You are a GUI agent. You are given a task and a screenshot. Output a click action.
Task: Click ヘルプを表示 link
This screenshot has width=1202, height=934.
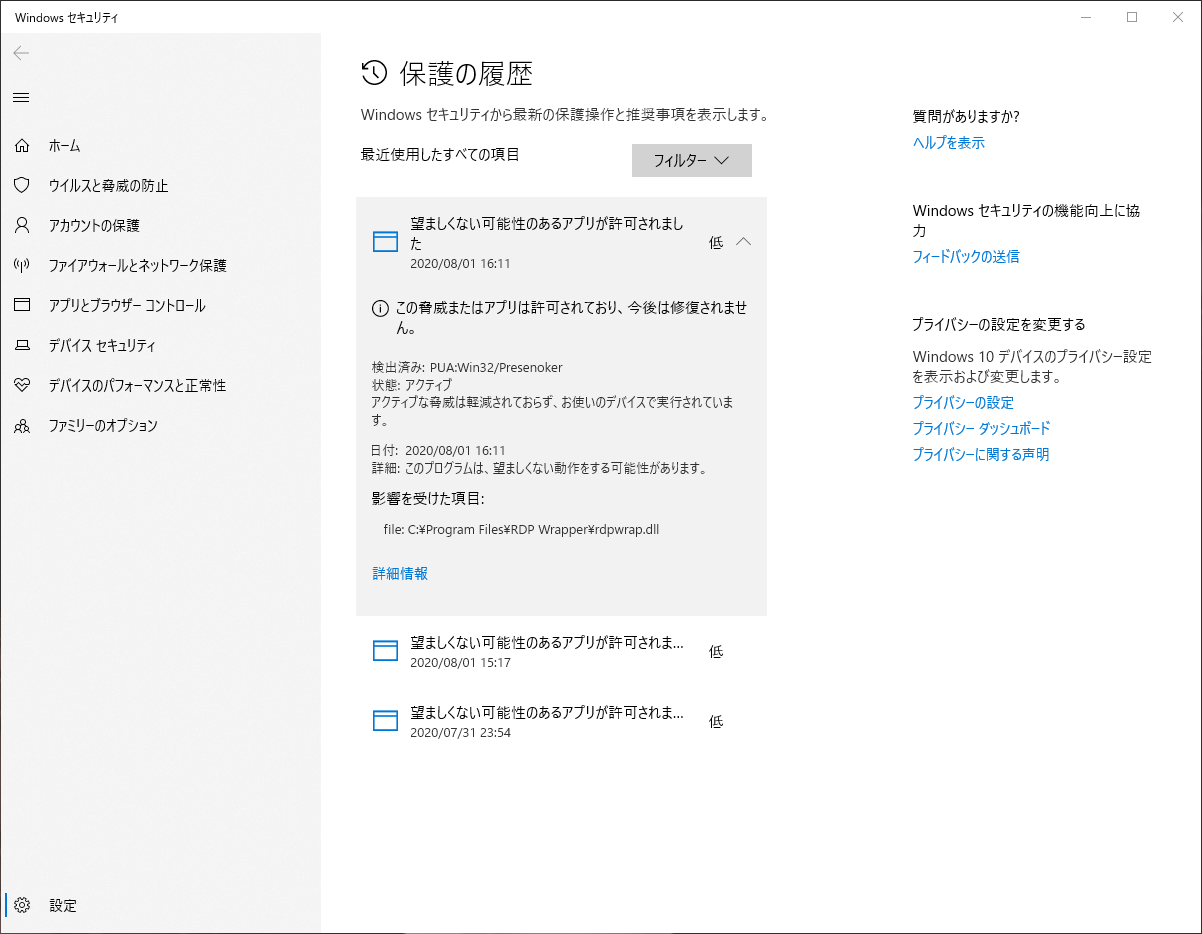click(x=949, y=143)
